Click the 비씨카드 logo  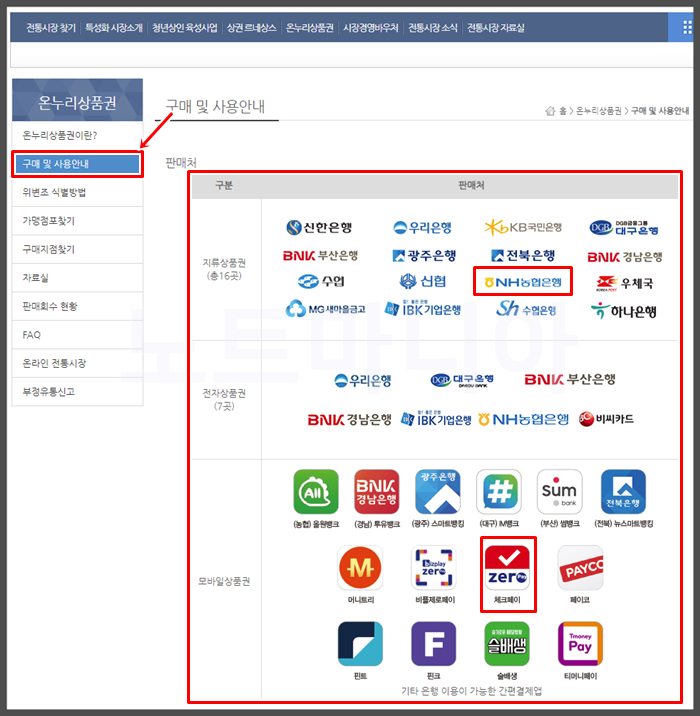pos(606,419)
